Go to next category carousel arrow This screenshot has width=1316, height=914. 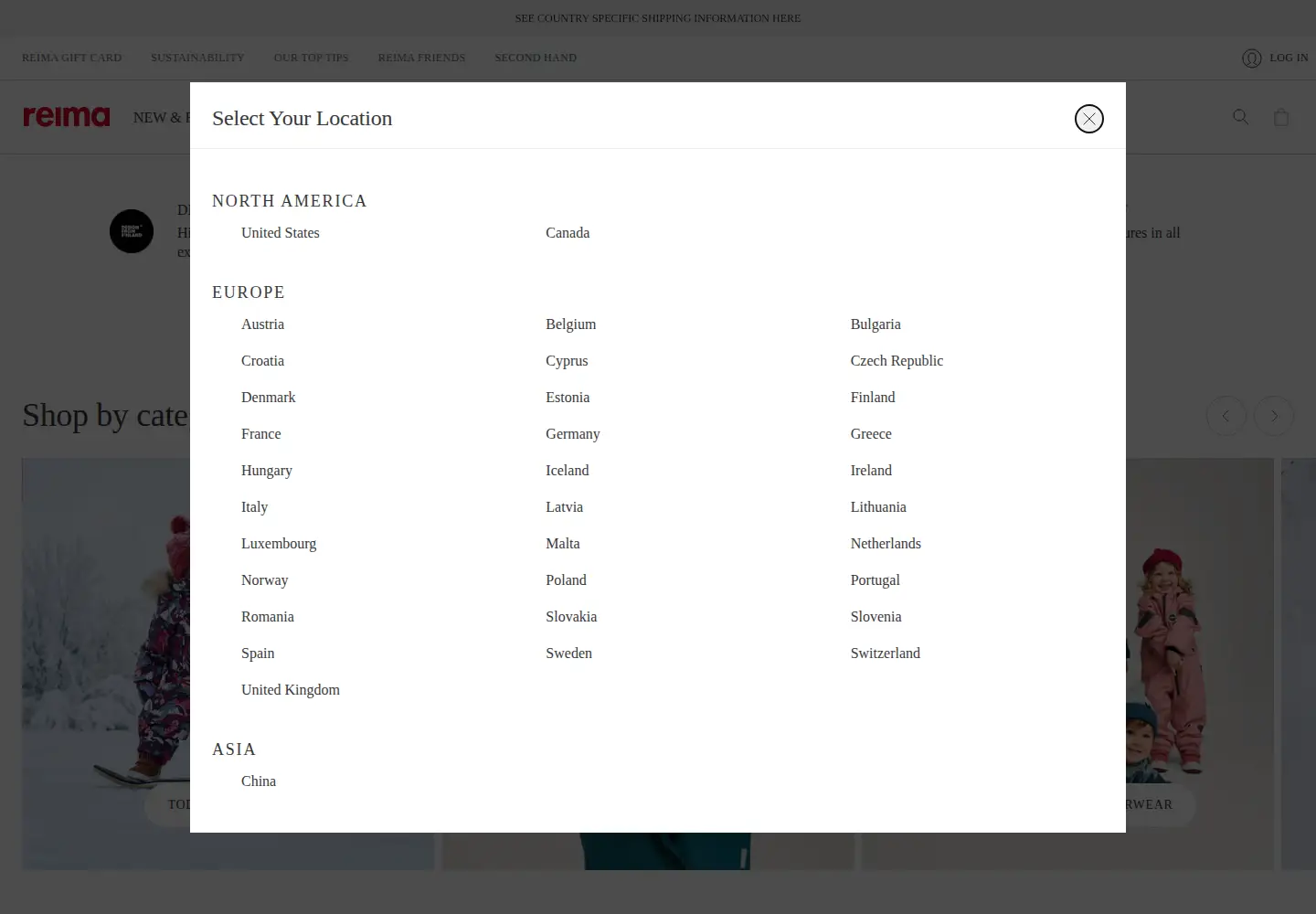[1274, 416]
